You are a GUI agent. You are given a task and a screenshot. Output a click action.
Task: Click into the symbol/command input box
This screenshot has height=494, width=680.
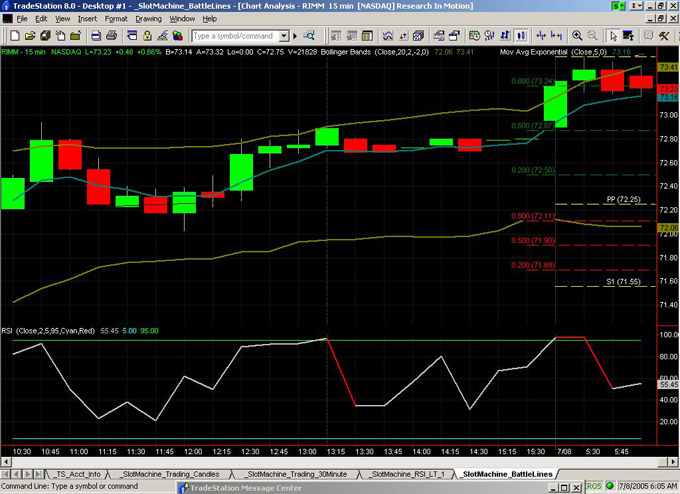(x=235, y=36)
